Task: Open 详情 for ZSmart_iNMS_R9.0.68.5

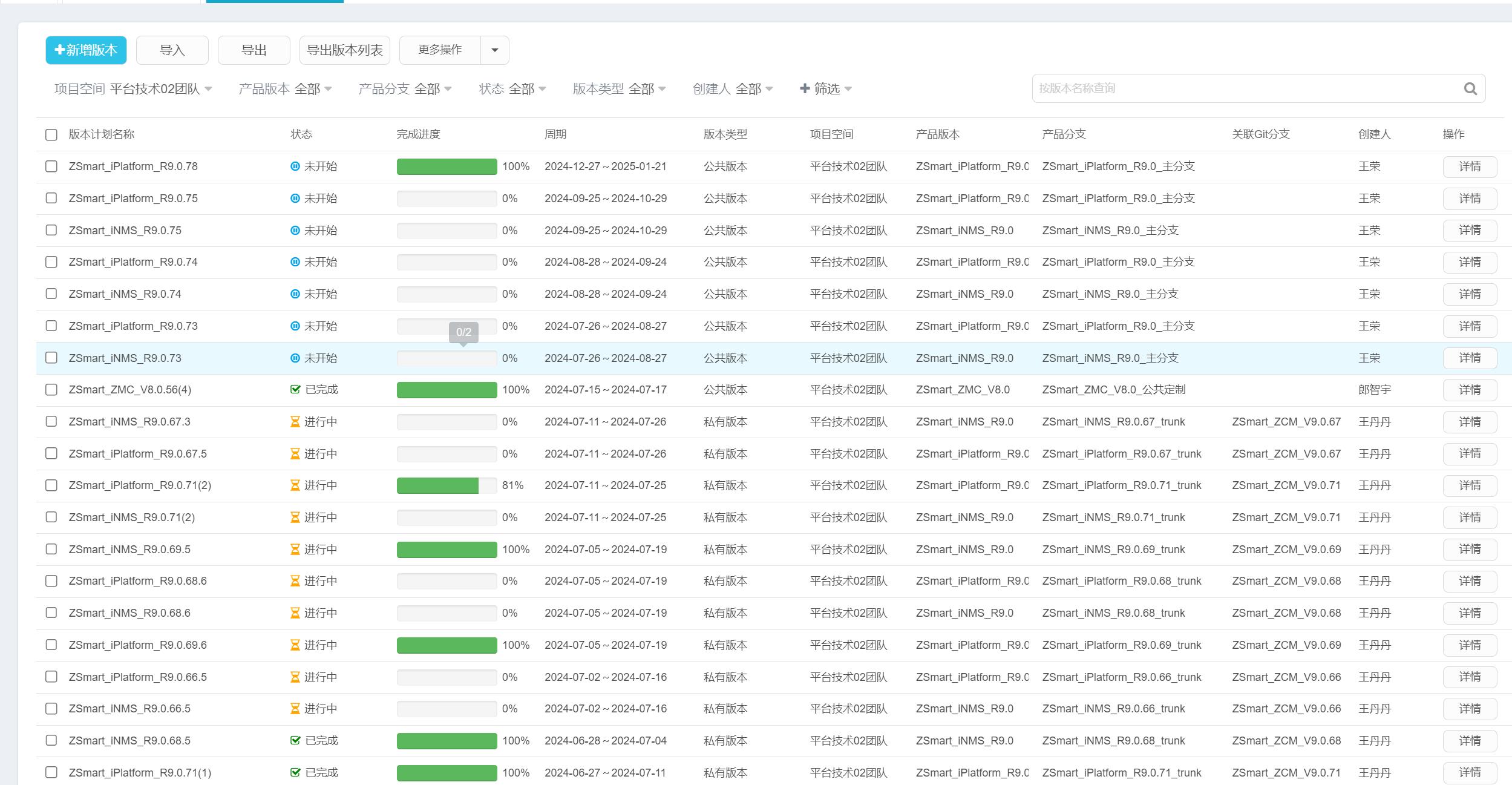Action: pos(1470,741)
